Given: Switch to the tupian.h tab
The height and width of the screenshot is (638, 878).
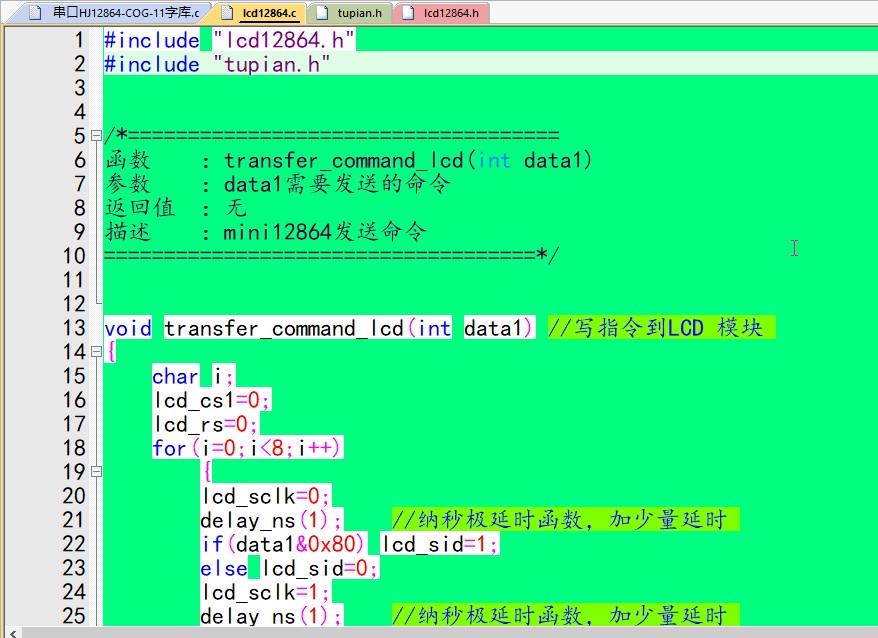Looking at the screenshot, I should coord(359,13).
